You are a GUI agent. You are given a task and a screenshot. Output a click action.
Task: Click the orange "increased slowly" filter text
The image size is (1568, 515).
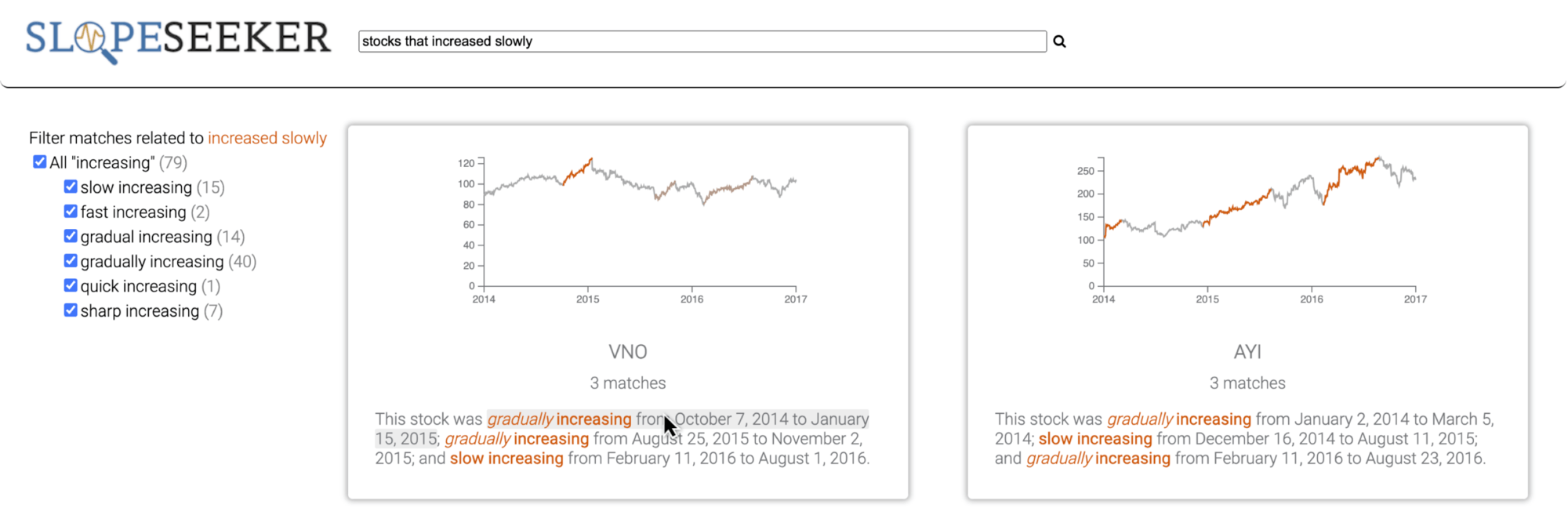coord(267,138)
